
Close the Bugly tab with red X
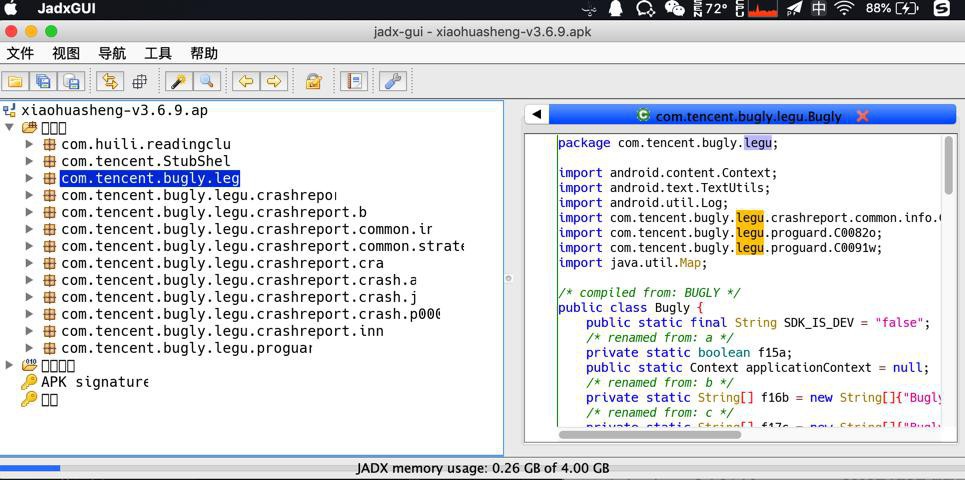(862, 116)
